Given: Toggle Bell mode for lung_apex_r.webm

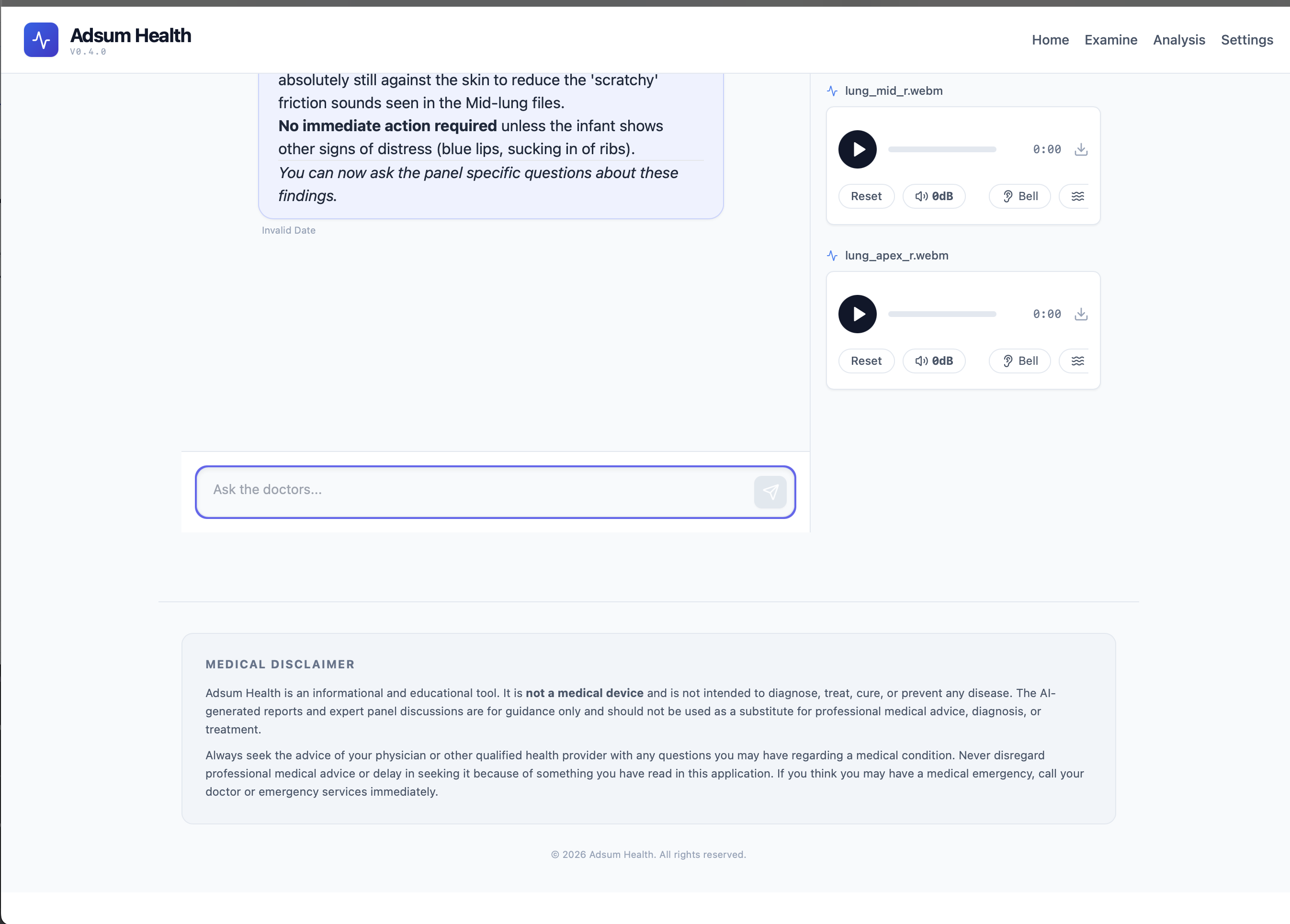Looking at the screenshot, I should pyautogui.click(x=1019, y=361).
